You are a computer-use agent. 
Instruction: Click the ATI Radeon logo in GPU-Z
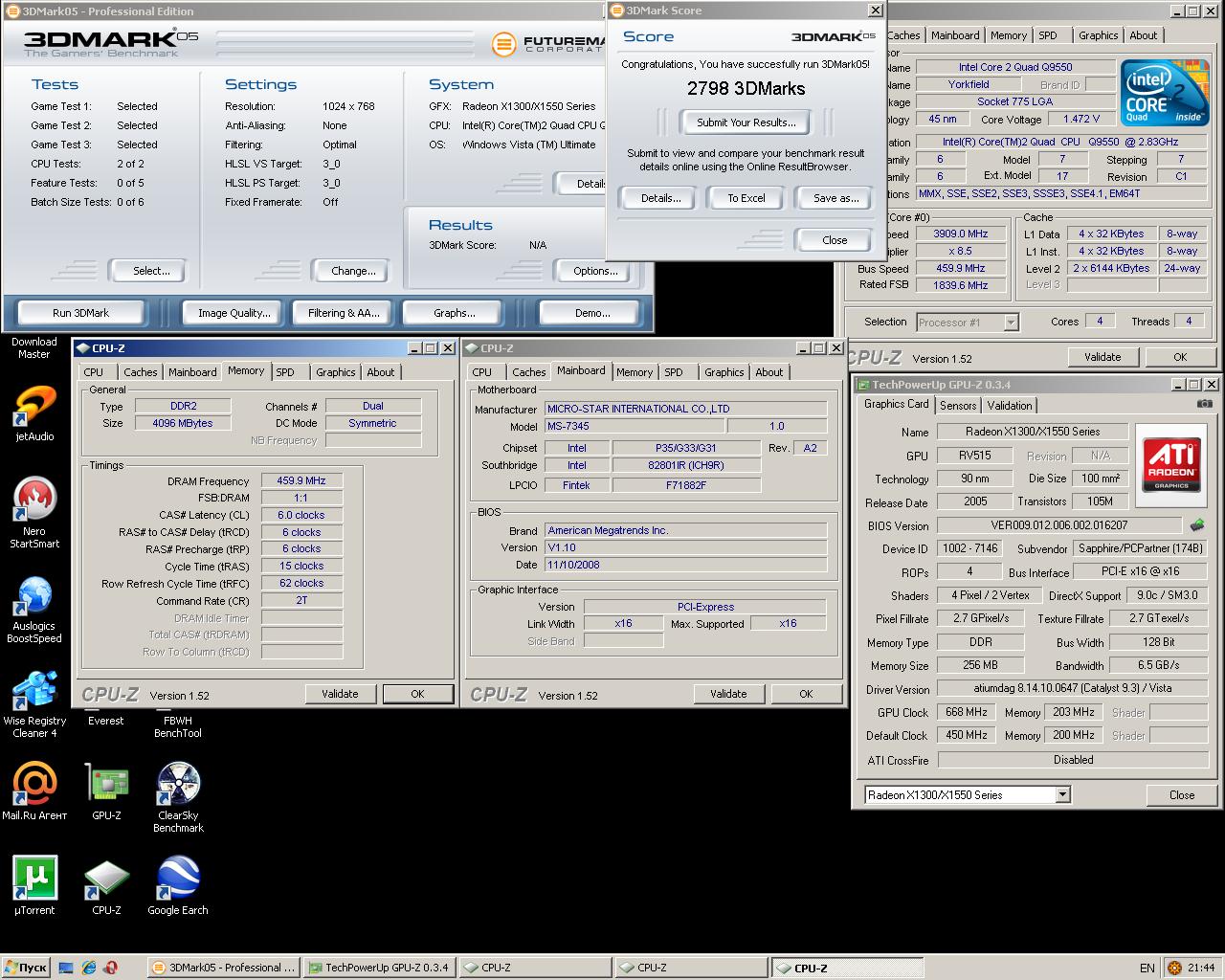[x=1171, y=464]
